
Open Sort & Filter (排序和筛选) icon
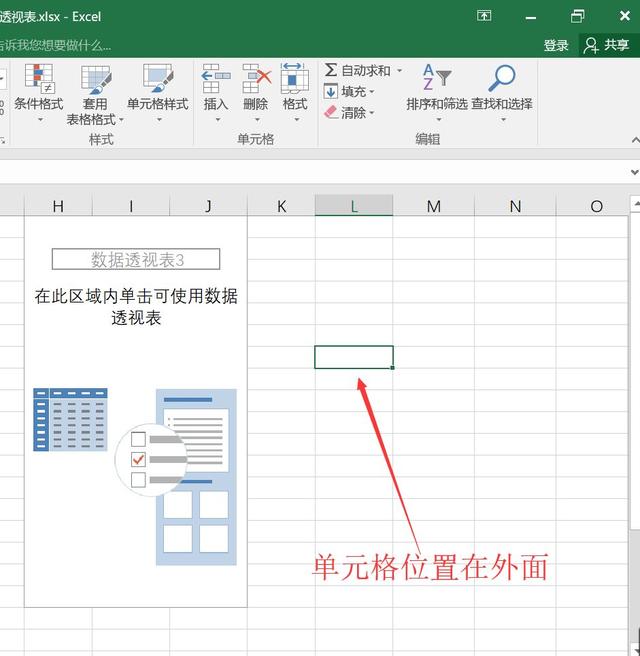pos(437,77)
